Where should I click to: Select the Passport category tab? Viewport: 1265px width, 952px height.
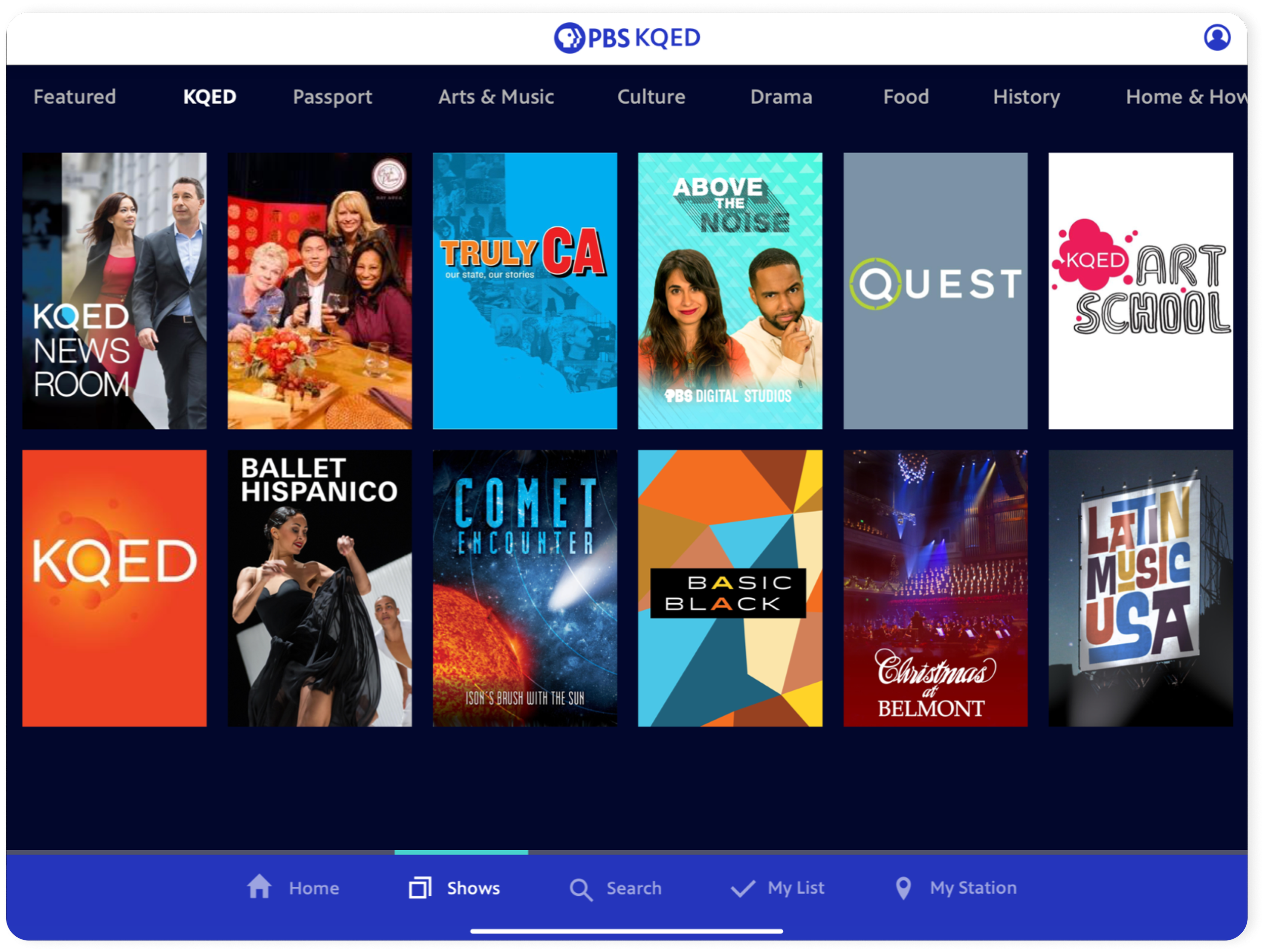(x=332, y=97)
